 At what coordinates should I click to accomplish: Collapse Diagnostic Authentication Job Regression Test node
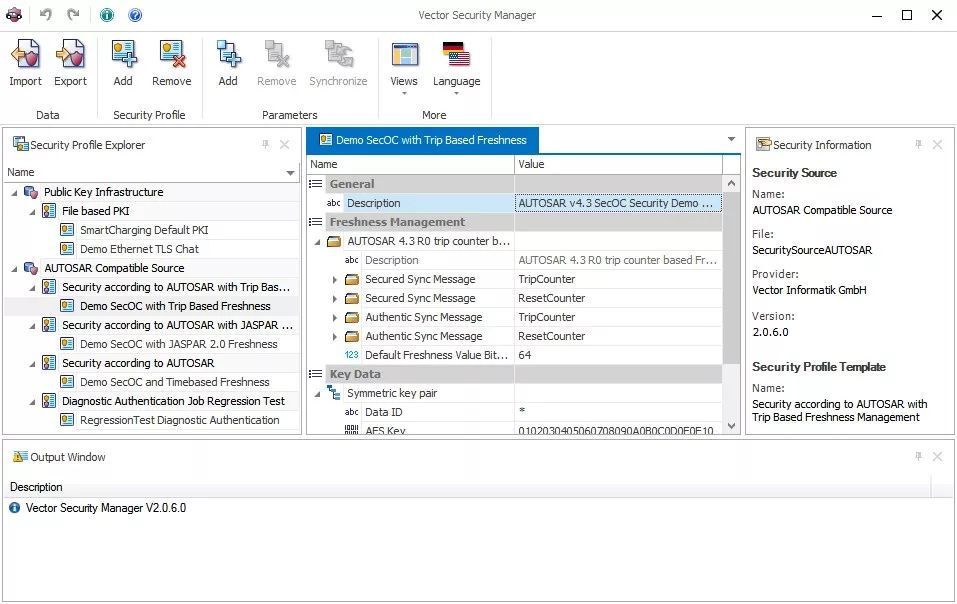tap(32, 401)
